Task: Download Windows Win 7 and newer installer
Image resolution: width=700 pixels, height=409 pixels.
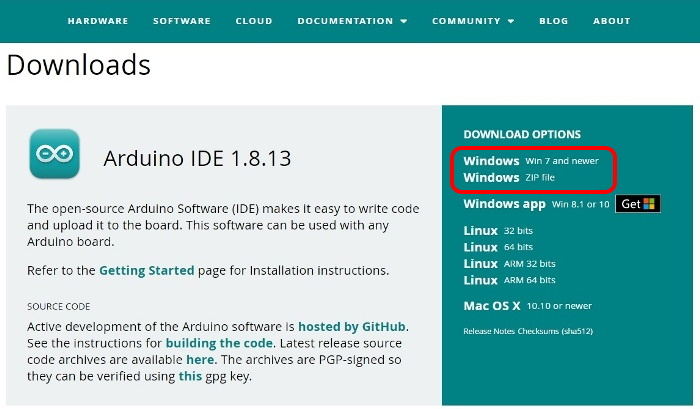Action: point(531,161)
